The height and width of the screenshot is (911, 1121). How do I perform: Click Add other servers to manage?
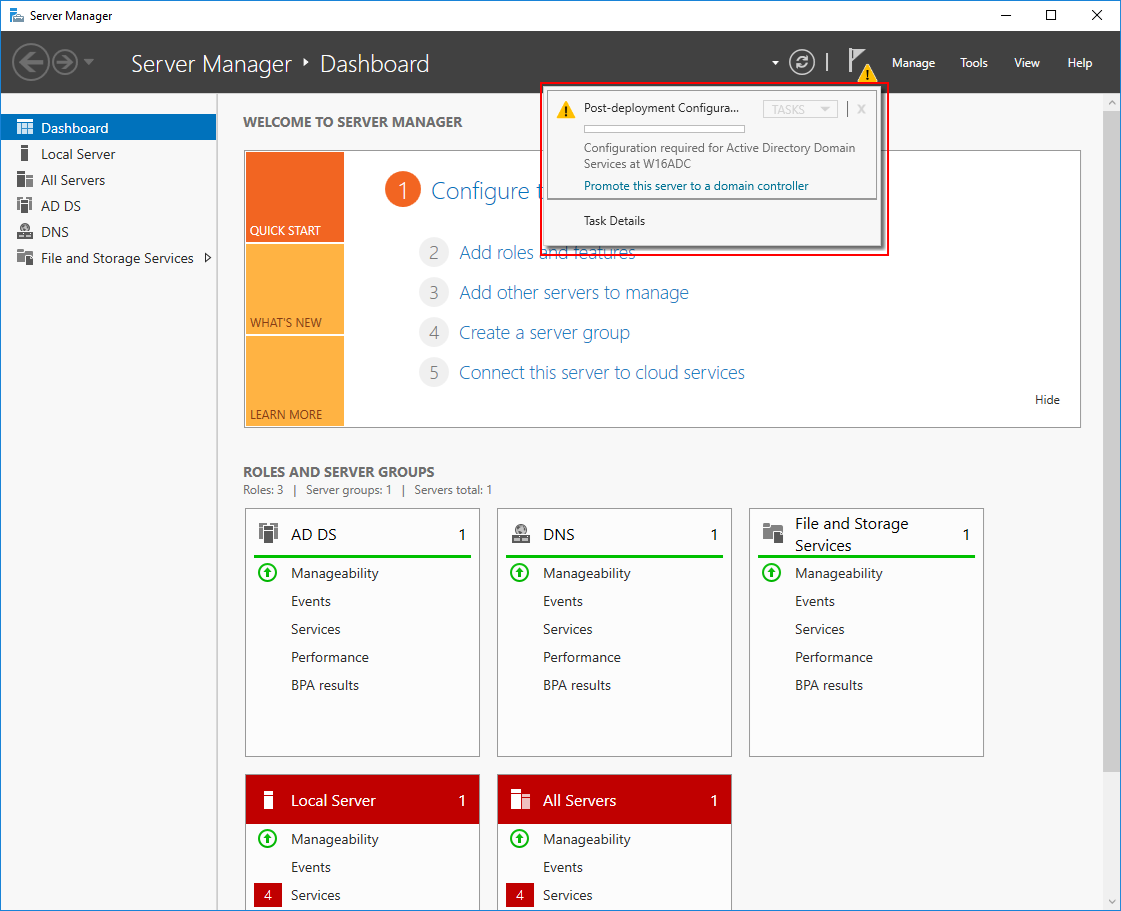pos(573,292)
